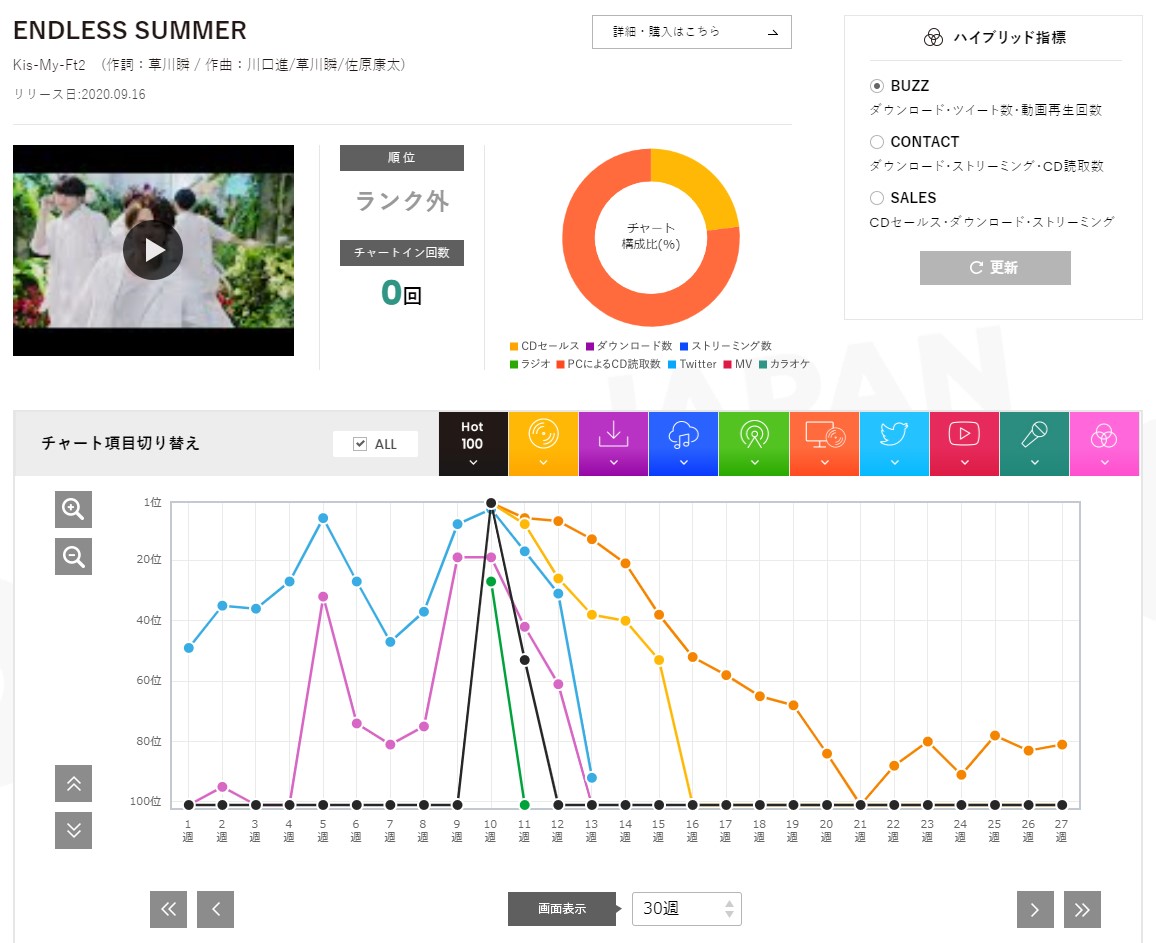The image size is (1156, 943).
Task: Toggle the download chart tab
Action: click(613, 444)
